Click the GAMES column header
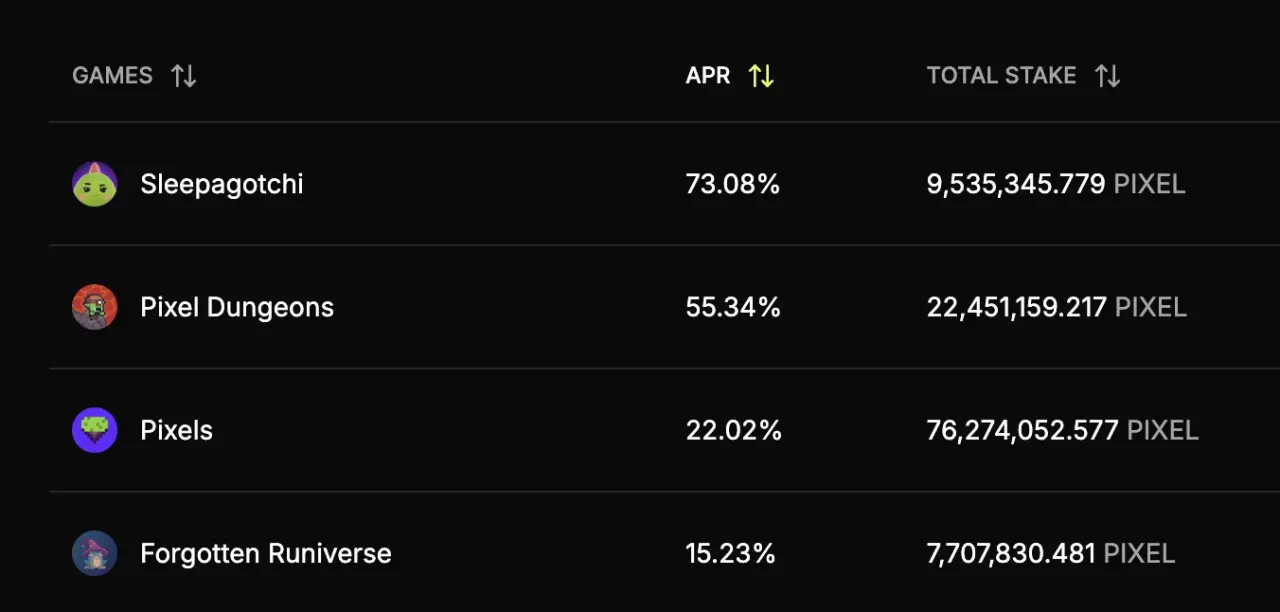The height and width of the screenshot is (612, 1280). click(x=112, y=76)
